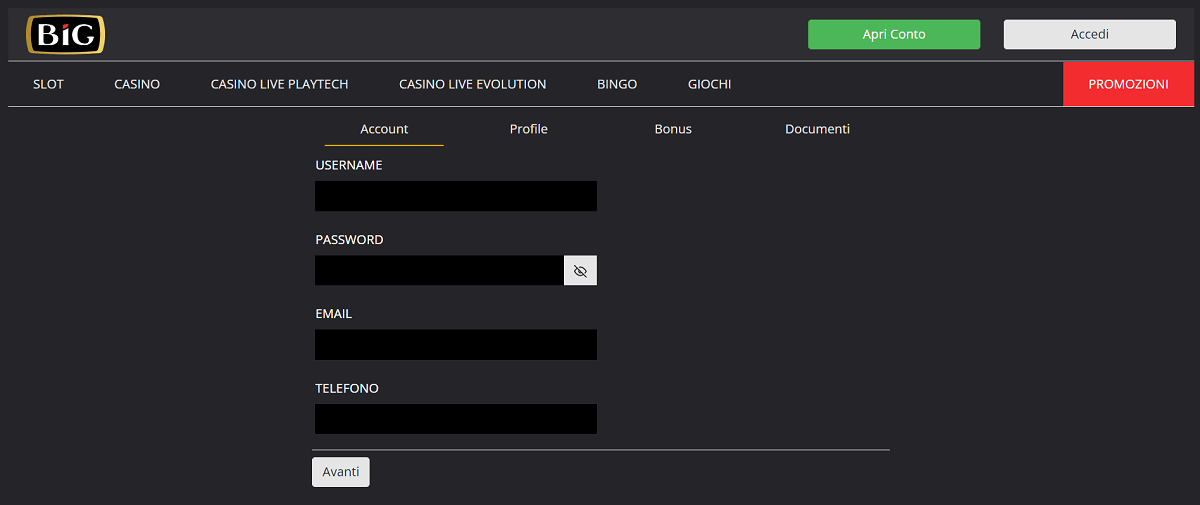Select the Bonus tab
The height and width of the screenshot is (505, 1200).
coord(673,129)
